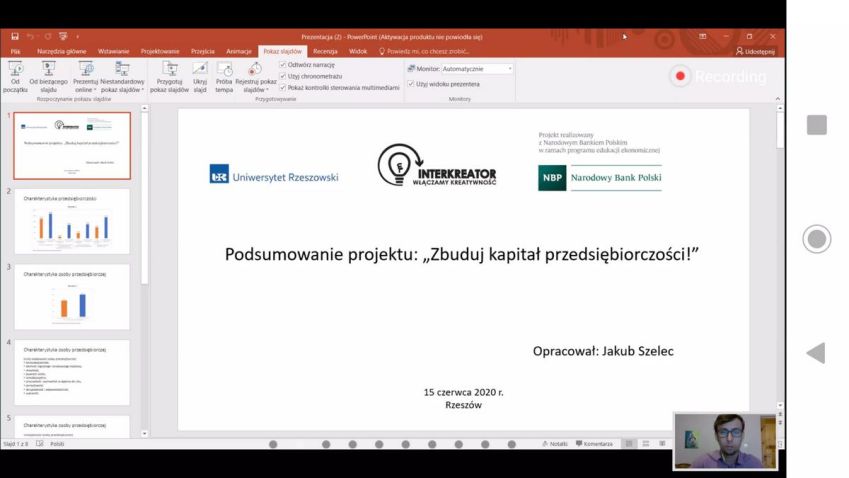
Task: Expand Niestandardowy pokaz slajdów menu
Action: [122, 88]
